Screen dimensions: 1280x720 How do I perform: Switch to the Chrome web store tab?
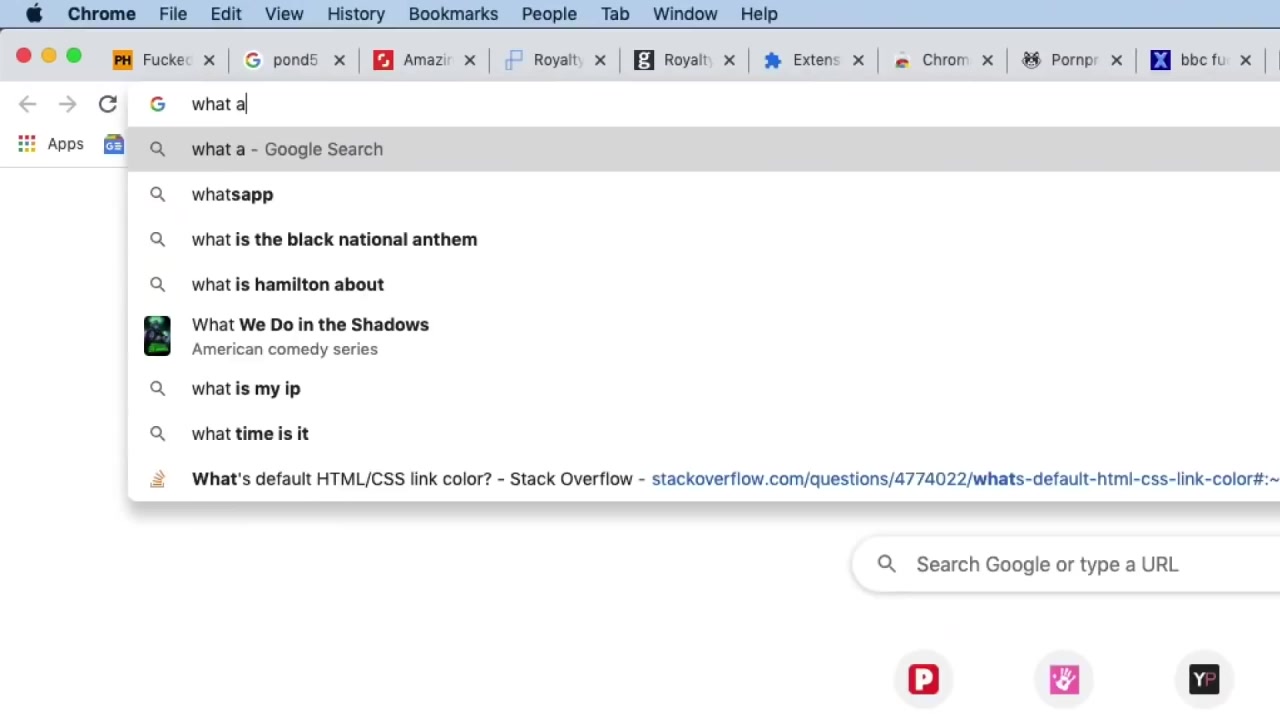pyautogui.click(x=943, y=60)
